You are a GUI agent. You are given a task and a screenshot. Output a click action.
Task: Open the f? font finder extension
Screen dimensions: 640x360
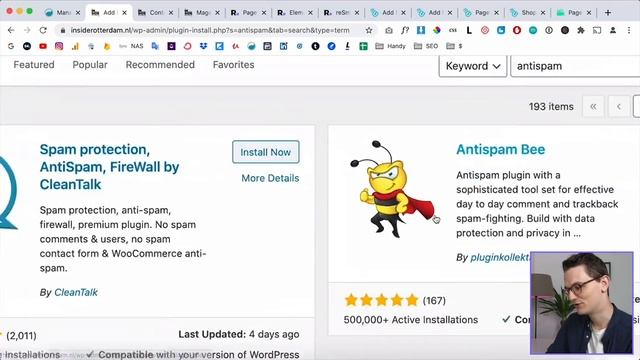point(405,30)
